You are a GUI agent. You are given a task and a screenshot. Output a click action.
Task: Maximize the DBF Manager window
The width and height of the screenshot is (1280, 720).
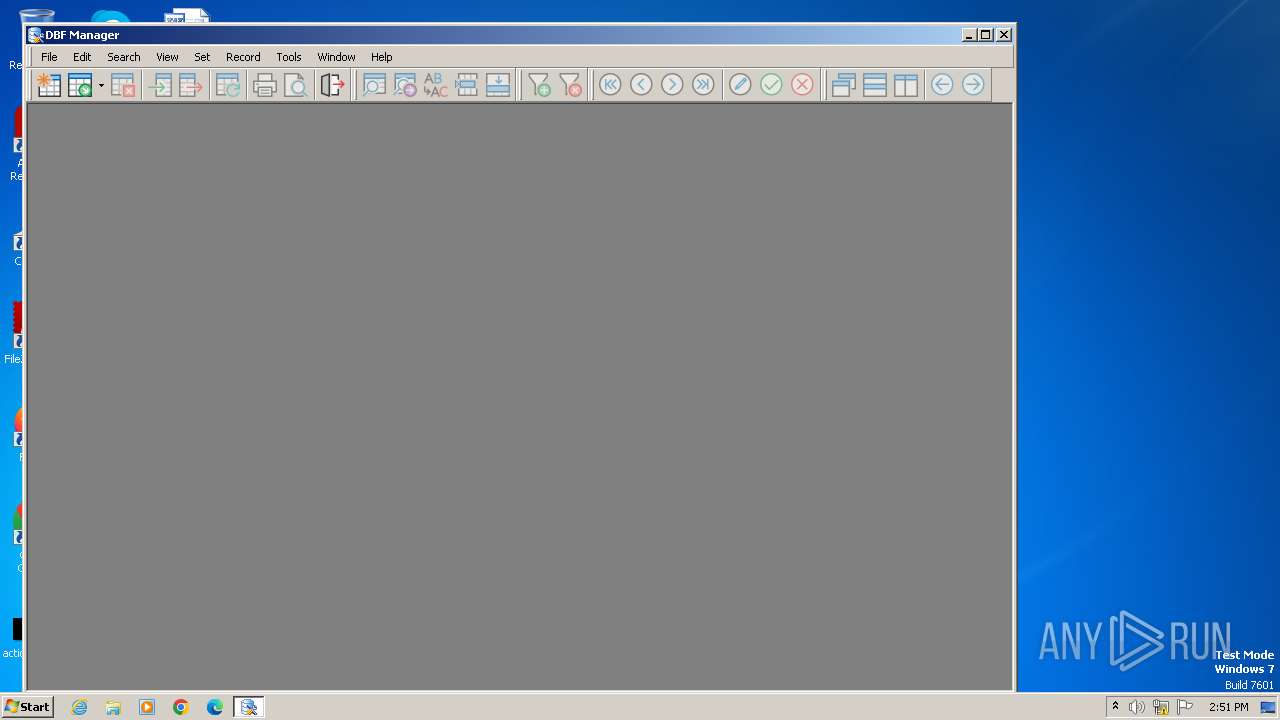(x=986, y=35)
